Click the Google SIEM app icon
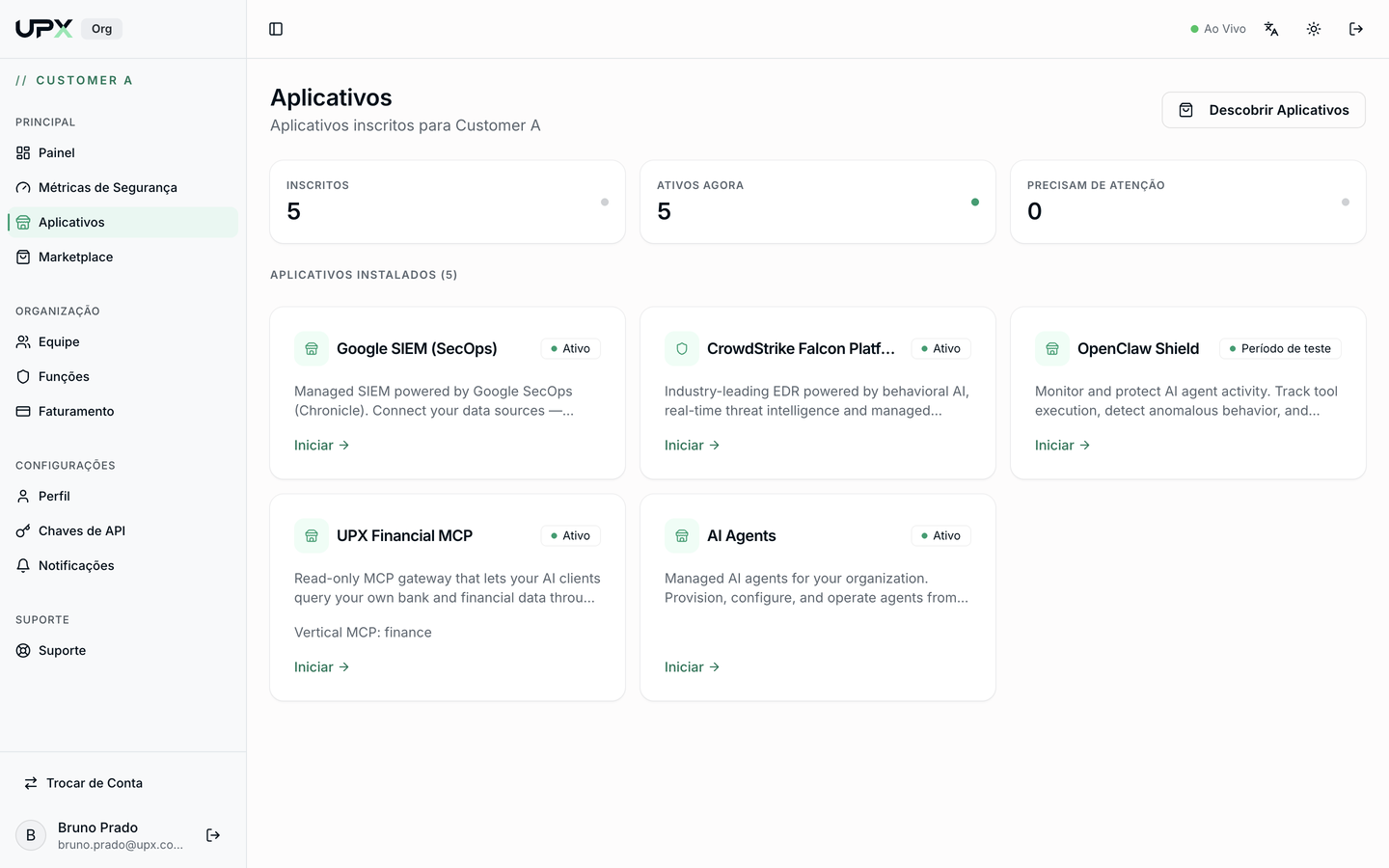The height and width of the screenshot is (868, 1389). (x=312, y=348)
